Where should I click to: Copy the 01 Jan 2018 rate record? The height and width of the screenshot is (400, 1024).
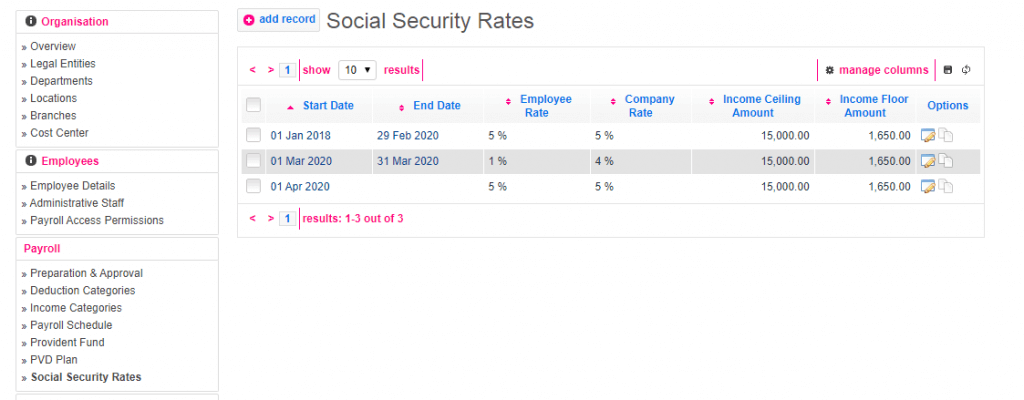tap(945, 135)
